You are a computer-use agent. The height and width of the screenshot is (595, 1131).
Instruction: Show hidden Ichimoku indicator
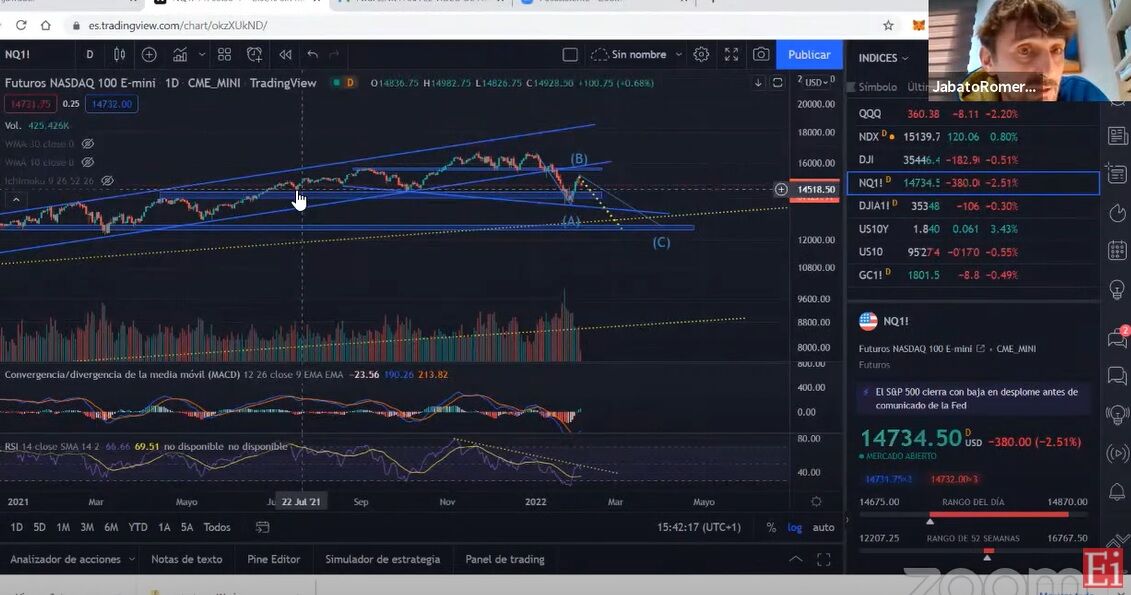[x=107, y=181]
